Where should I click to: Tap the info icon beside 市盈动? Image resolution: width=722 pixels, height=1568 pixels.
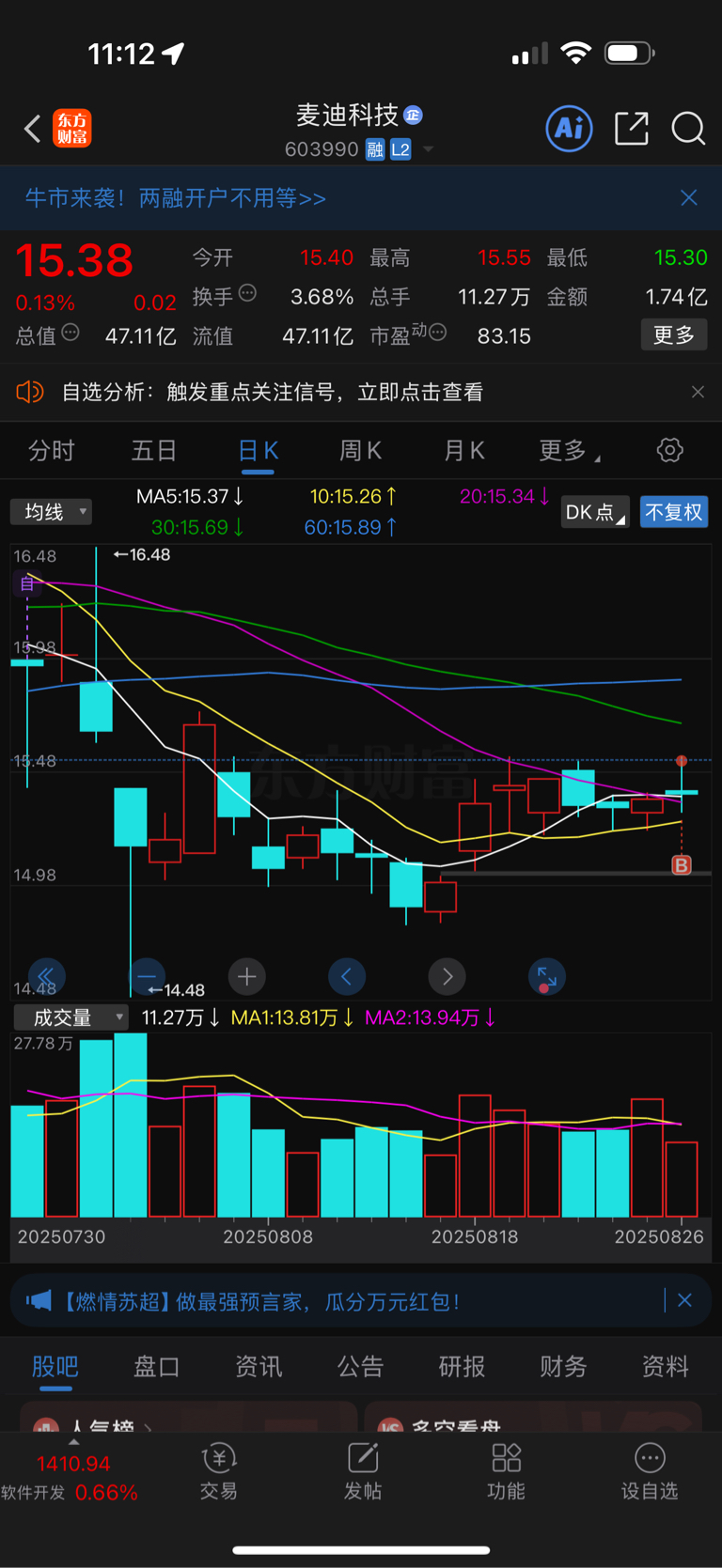[437, 333]
